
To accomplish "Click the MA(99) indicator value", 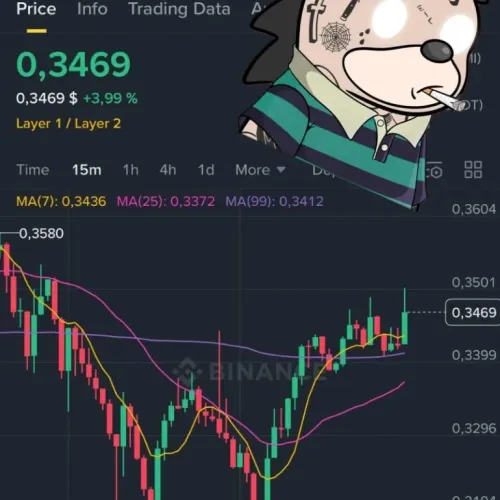I will (x=301, y=201).
